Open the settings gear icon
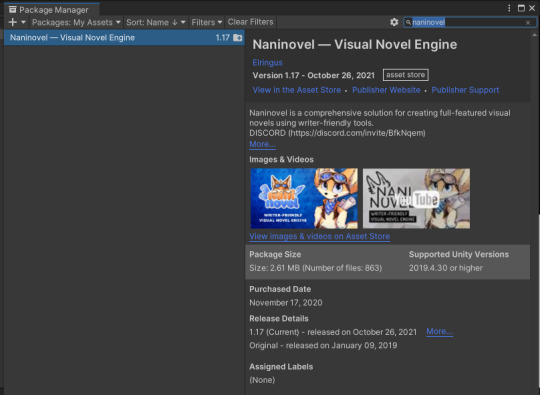The width and height of the screenshot is (540, 395). click(394, 22)
